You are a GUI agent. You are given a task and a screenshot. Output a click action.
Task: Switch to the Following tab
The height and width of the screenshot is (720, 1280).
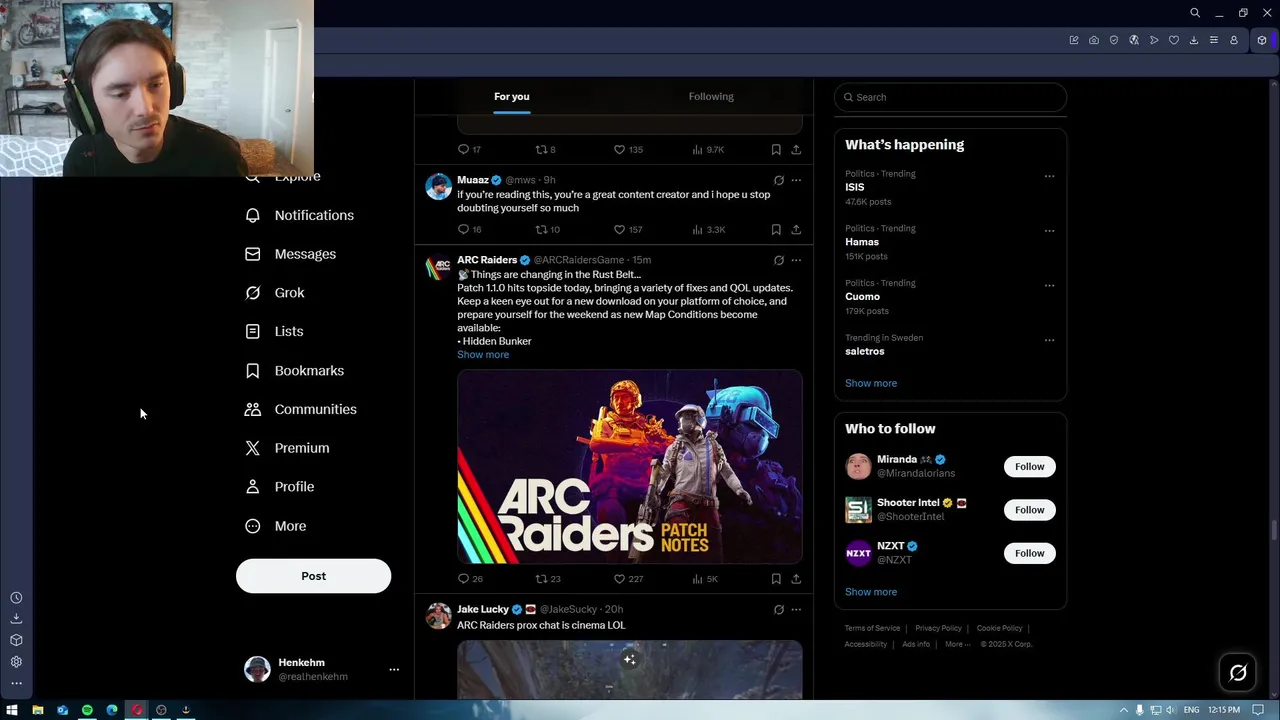click(x=711, y=97)
